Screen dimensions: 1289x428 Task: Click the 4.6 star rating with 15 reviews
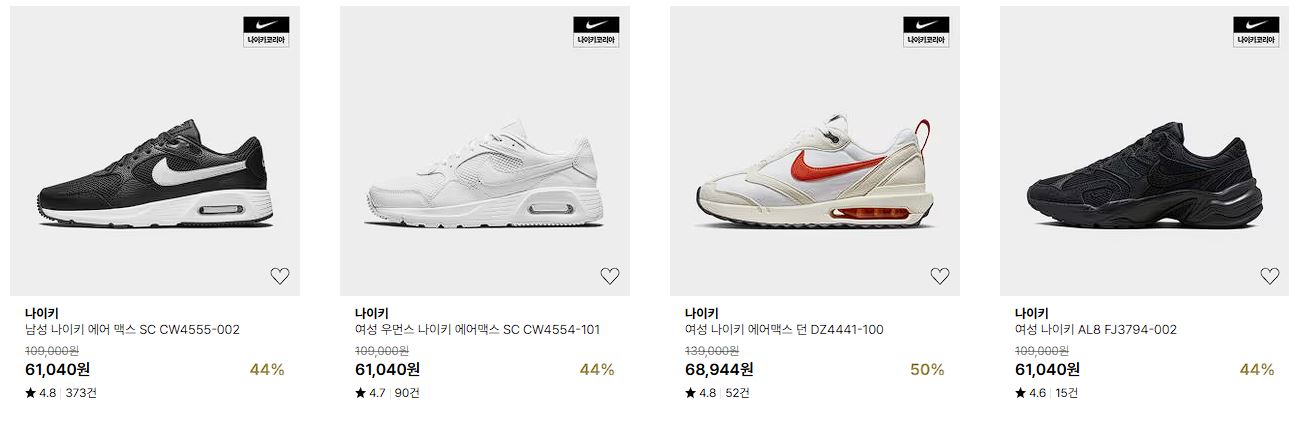(1047, 393)
